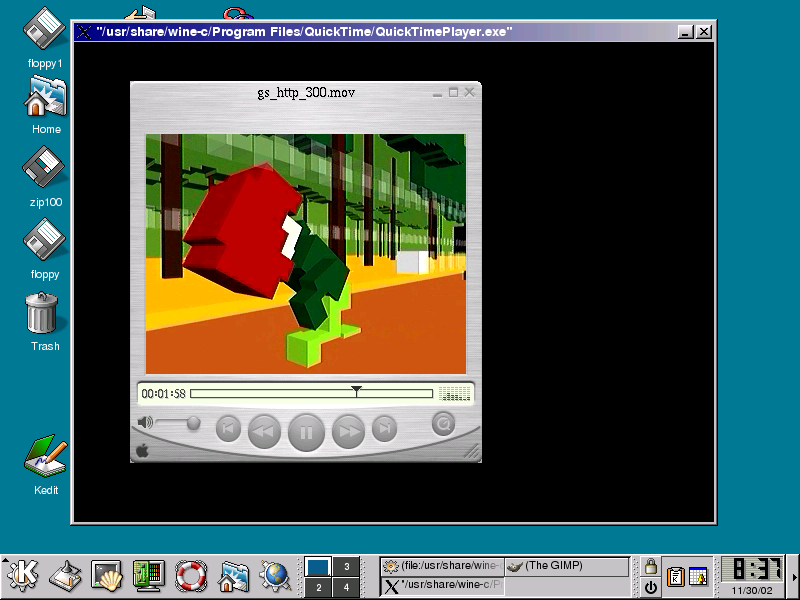Screen dimensions: 800x600
Task: Open the KDE K menu
Action: click(x=23, y=576)
